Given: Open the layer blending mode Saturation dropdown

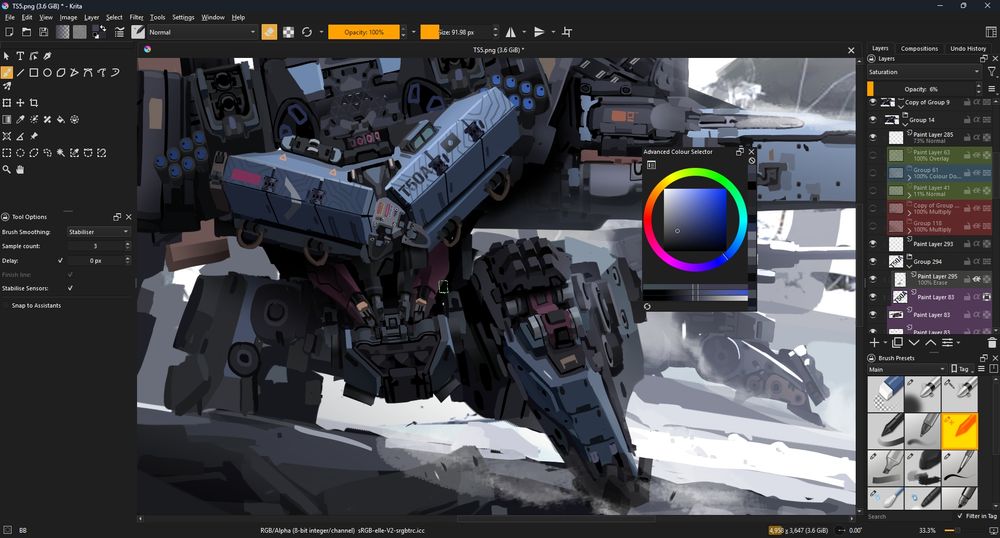Looking at the screenshot, I should 923,72.
